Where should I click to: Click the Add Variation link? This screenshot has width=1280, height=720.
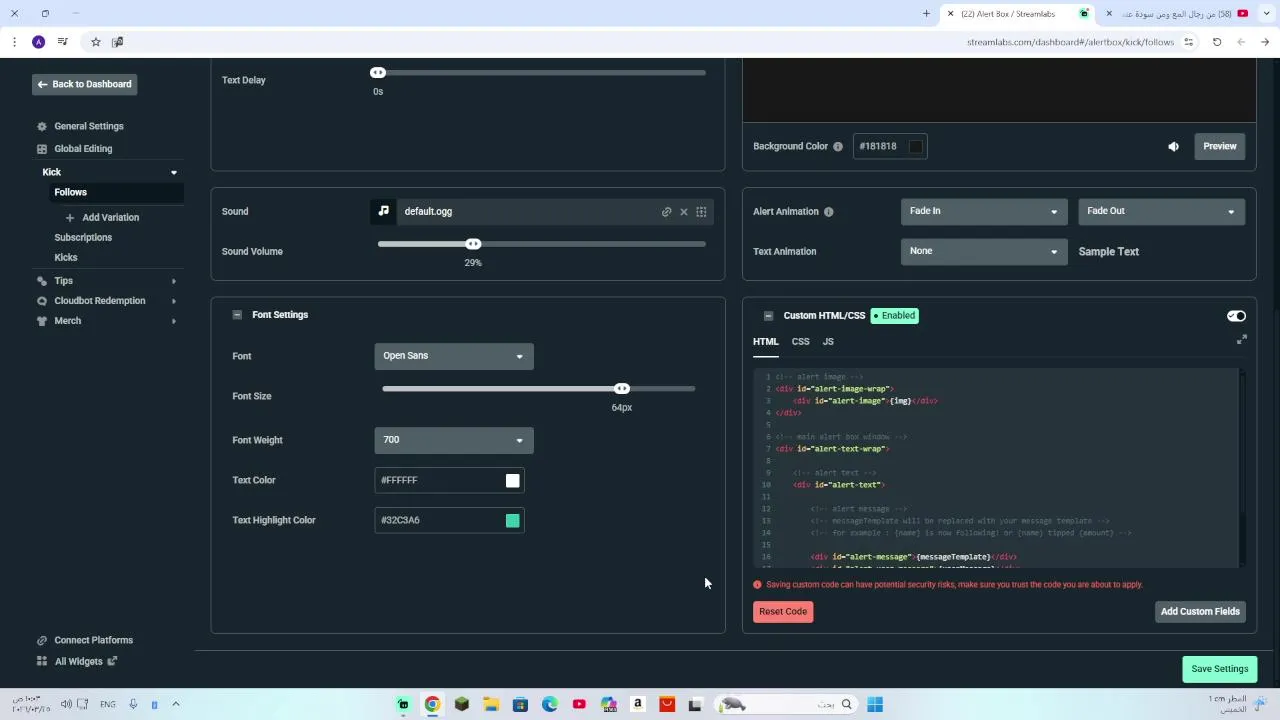(111, 217)
